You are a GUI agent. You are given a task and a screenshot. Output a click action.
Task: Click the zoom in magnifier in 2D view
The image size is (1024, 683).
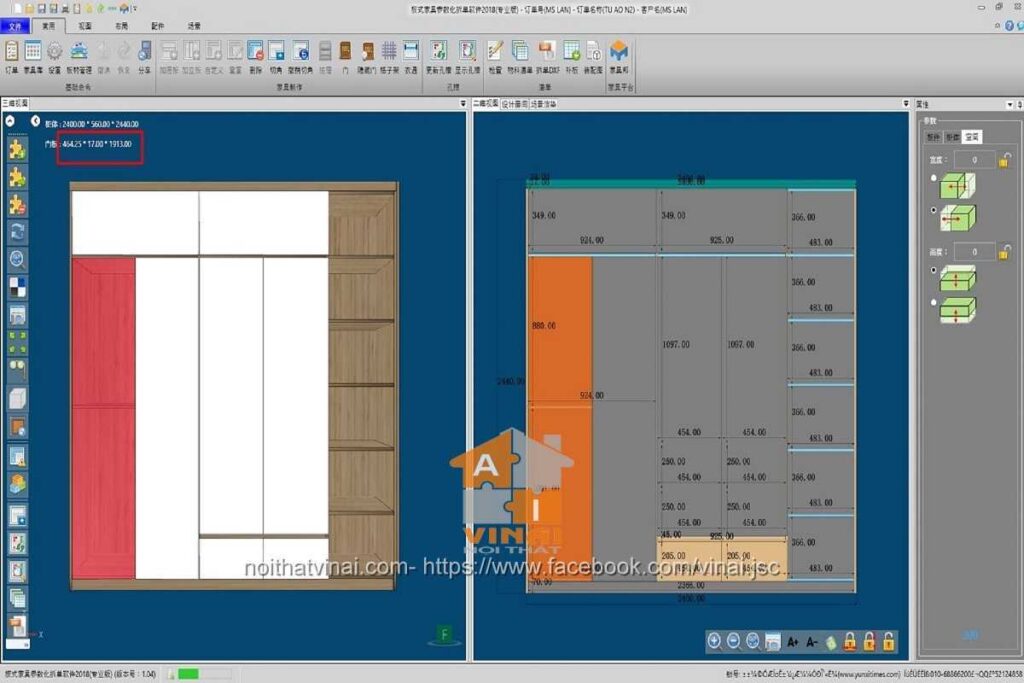pyautogui.click(x=714, y=641)
